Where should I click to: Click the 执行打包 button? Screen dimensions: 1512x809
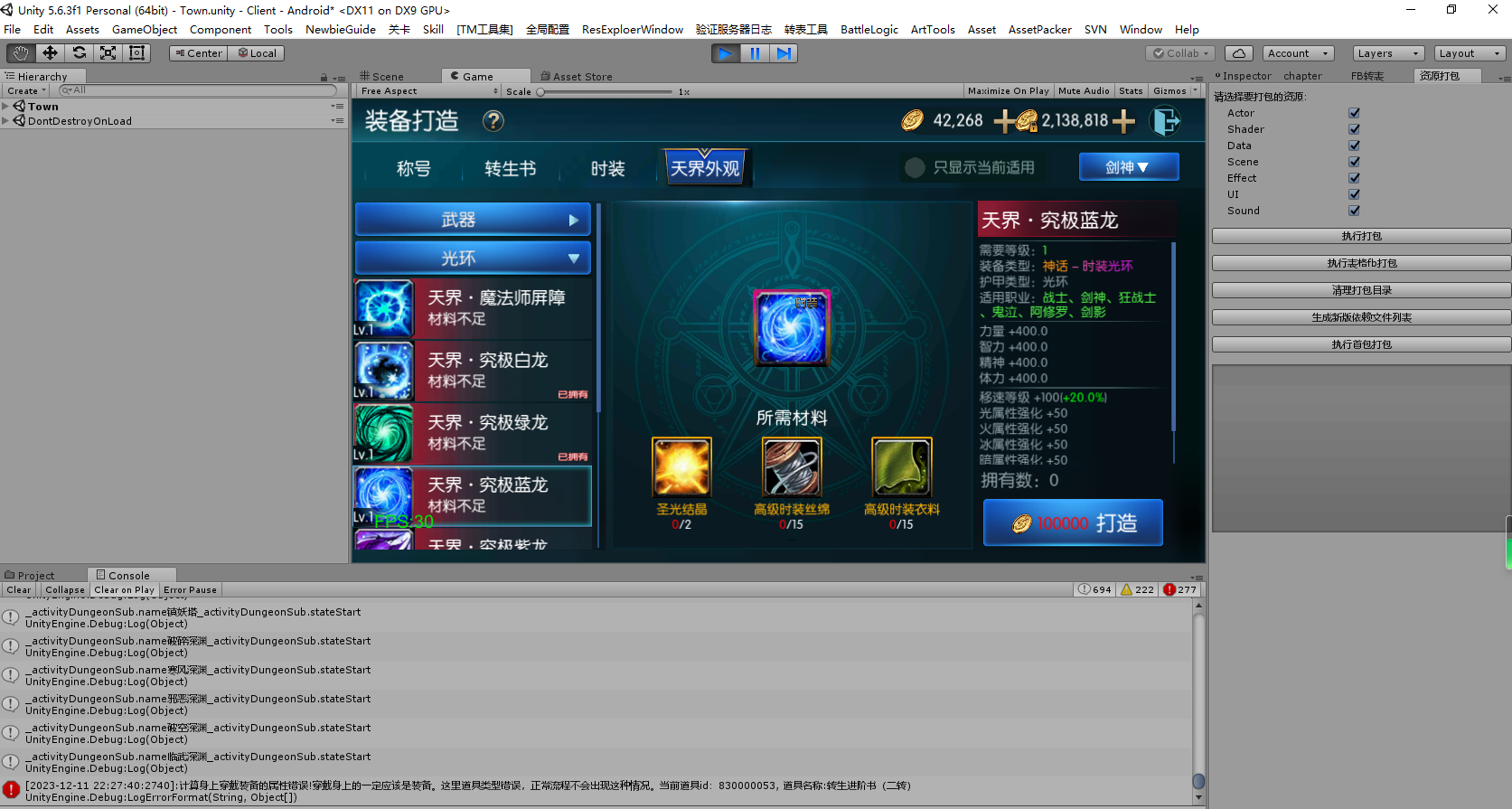pos(1360,236)
